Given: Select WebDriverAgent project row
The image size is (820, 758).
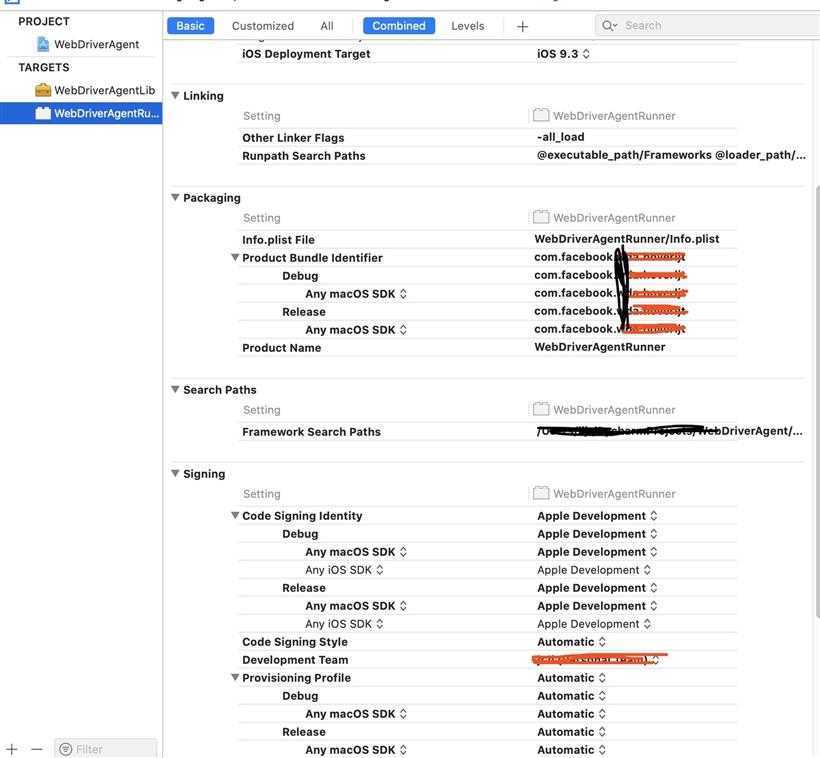Looking at the screenshot, I should click(81, 44).
